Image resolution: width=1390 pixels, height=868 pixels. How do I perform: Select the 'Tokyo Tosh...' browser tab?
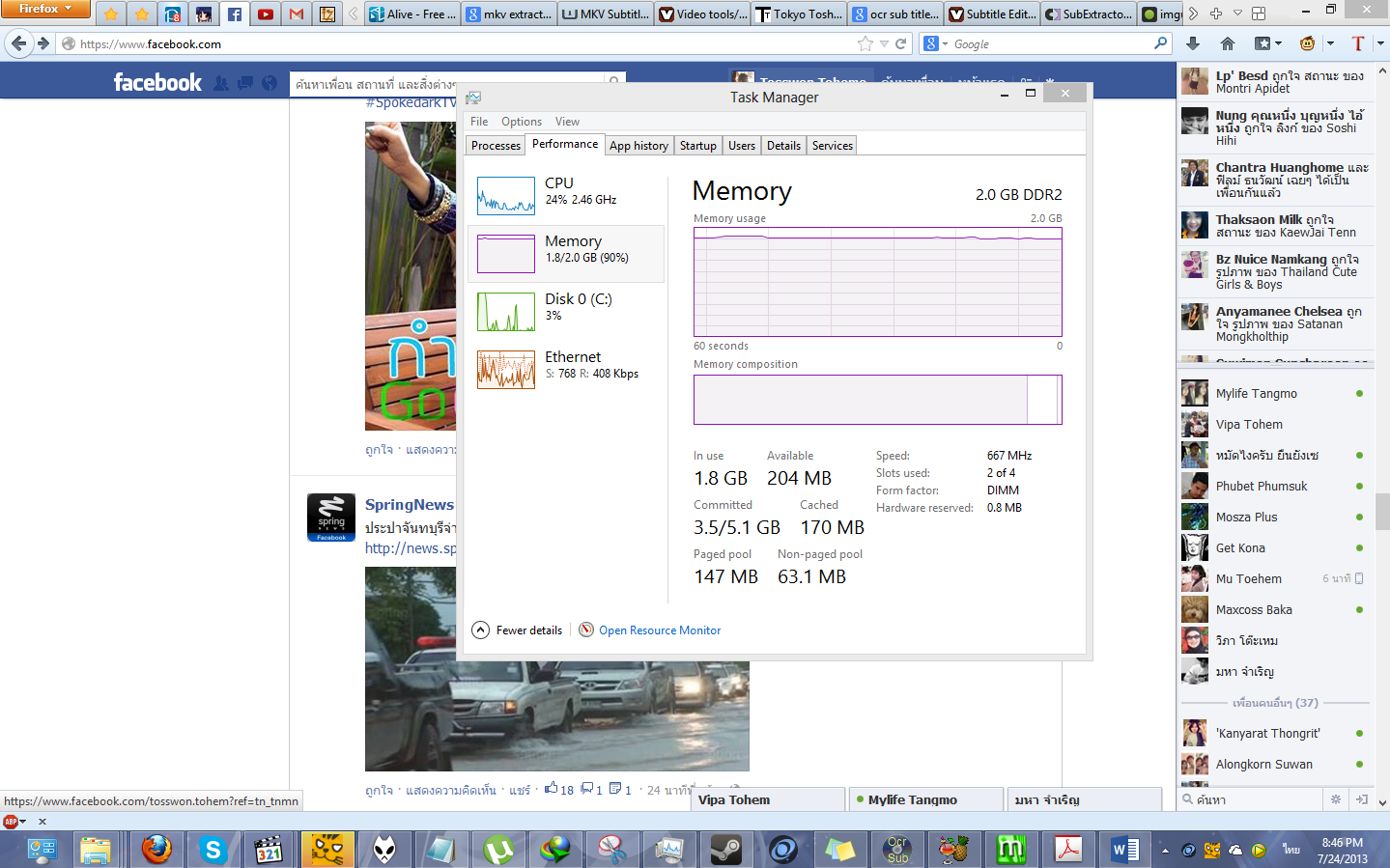[x=799, y=14]
